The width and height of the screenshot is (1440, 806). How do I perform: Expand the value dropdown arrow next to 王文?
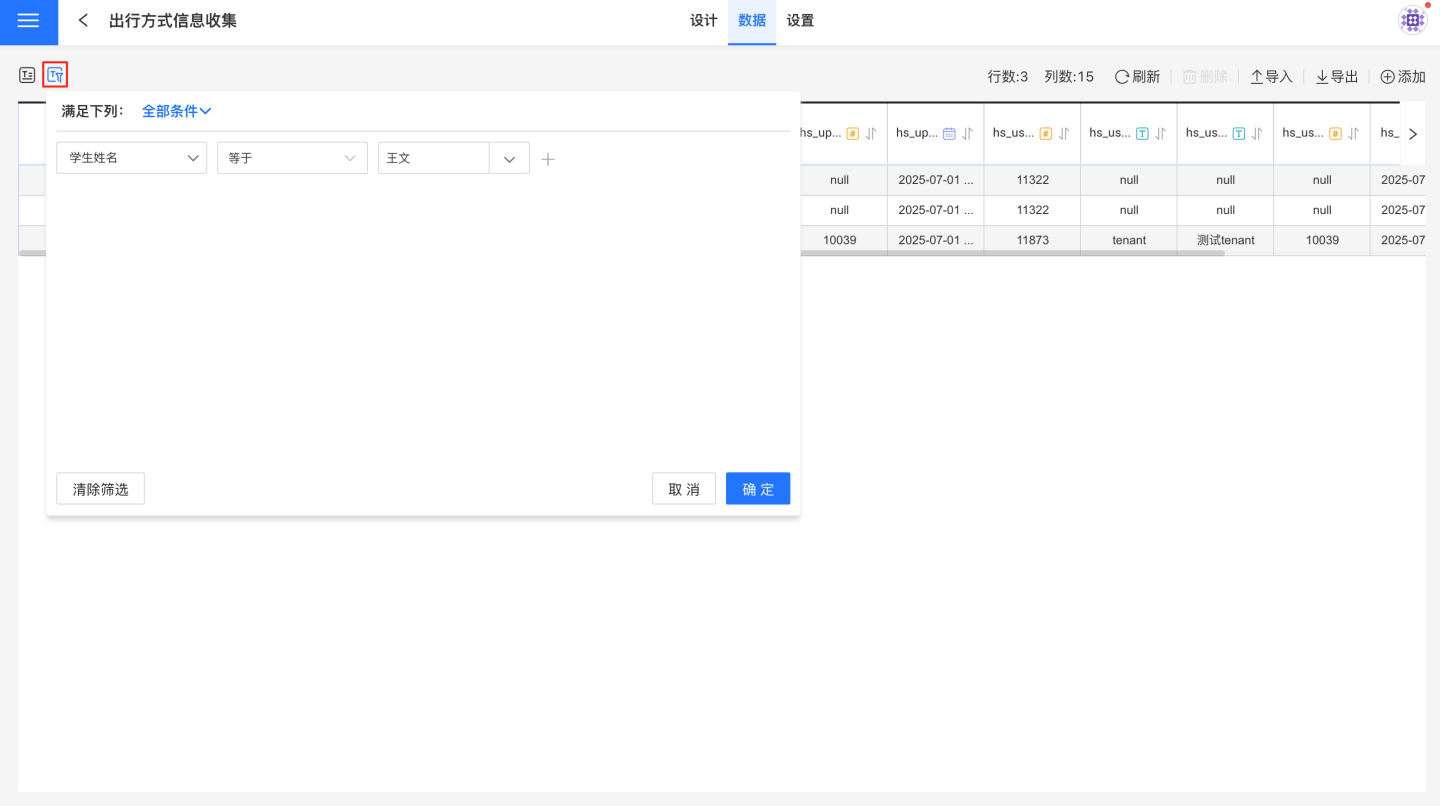coord(509,158)
